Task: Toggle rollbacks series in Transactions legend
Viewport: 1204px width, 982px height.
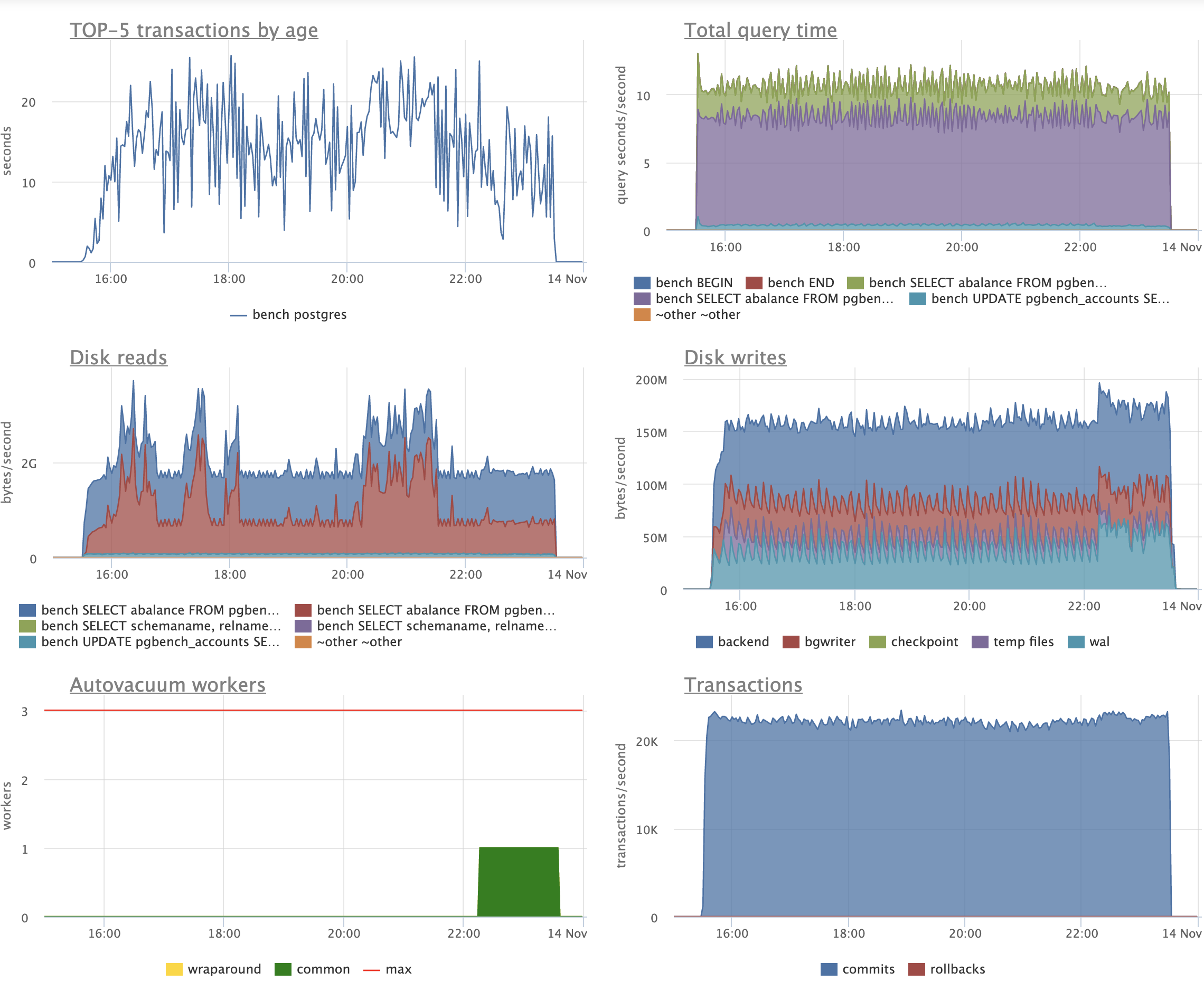Action: [x=957, y=969]
